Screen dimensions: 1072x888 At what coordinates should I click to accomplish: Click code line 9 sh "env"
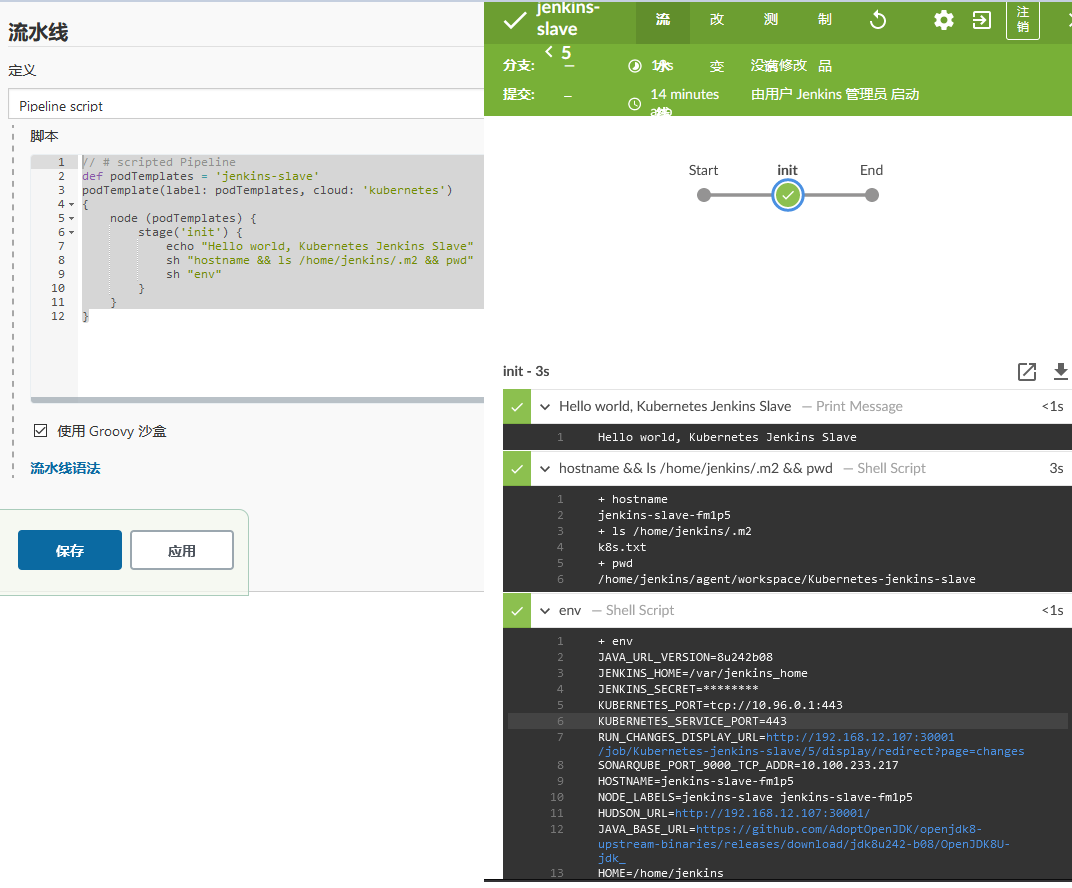tap(193, 274)
